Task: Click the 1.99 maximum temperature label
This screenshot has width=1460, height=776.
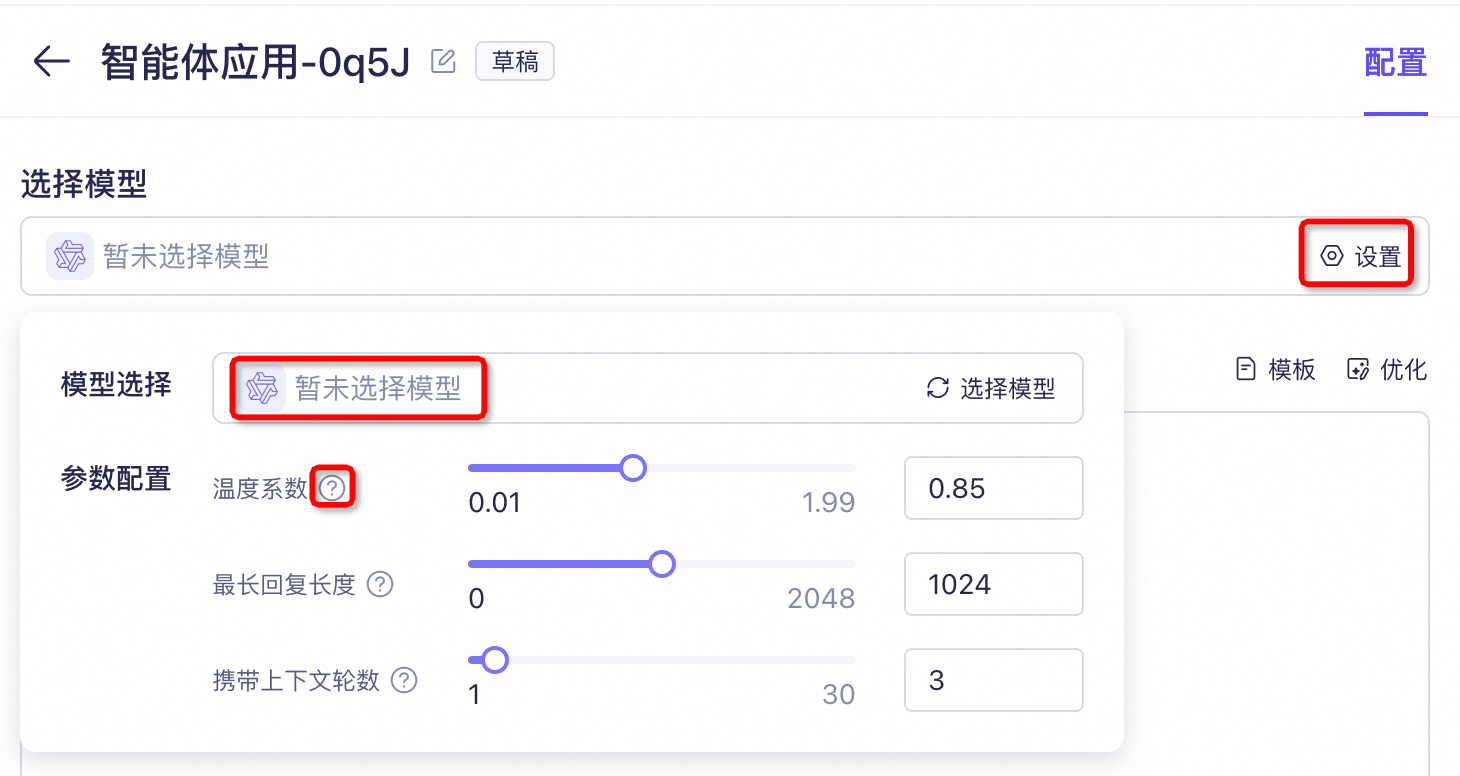Action: click(x=828, y=502)
